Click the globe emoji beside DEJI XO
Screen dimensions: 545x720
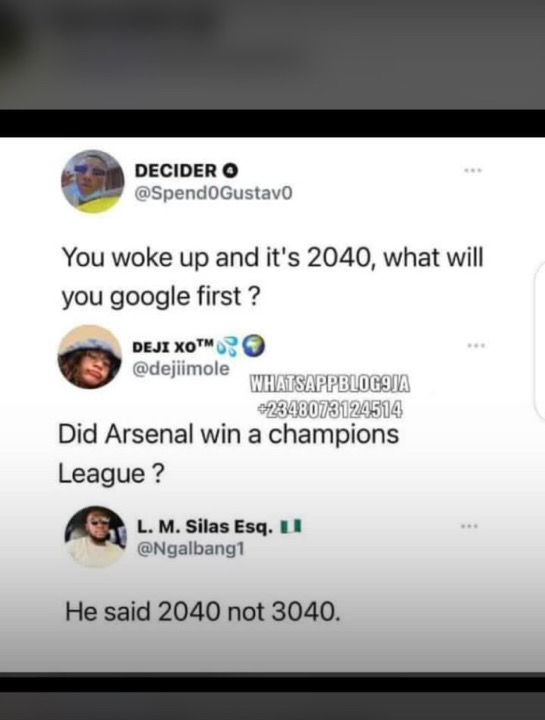[x=253, y=347]
